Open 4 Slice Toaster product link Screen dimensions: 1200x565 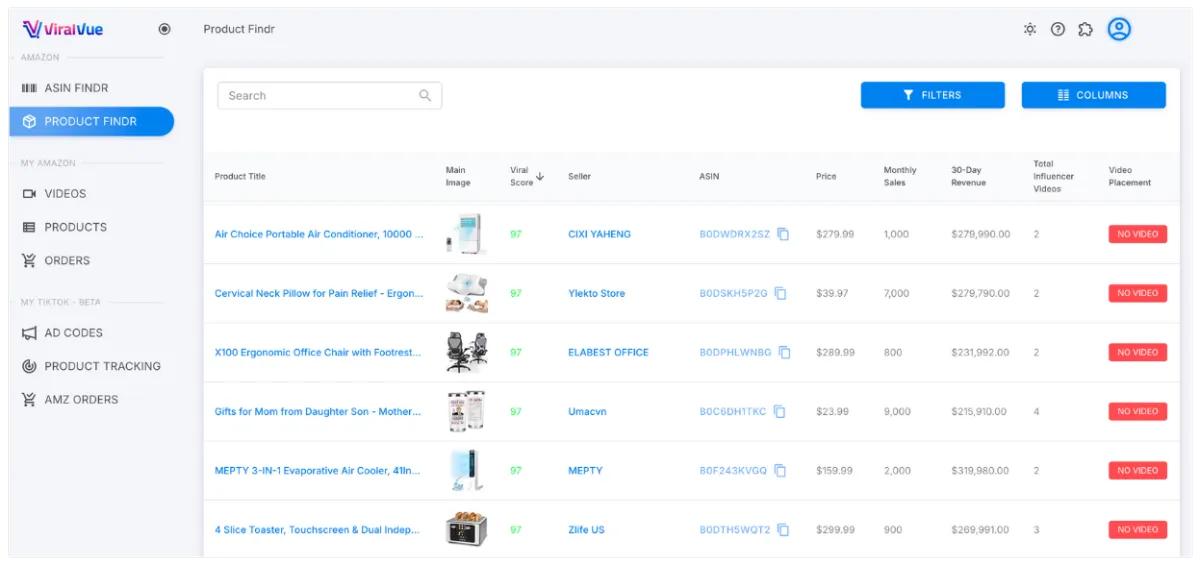[x=317, y=530]
